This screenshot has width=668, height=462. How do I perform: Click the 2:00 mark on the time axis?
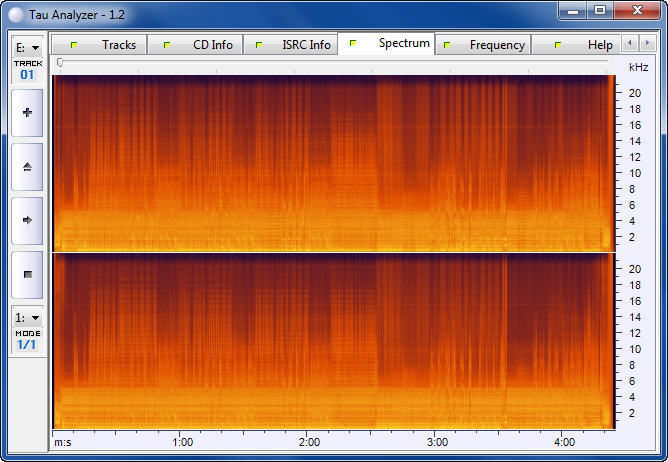(x=309, y=441)
